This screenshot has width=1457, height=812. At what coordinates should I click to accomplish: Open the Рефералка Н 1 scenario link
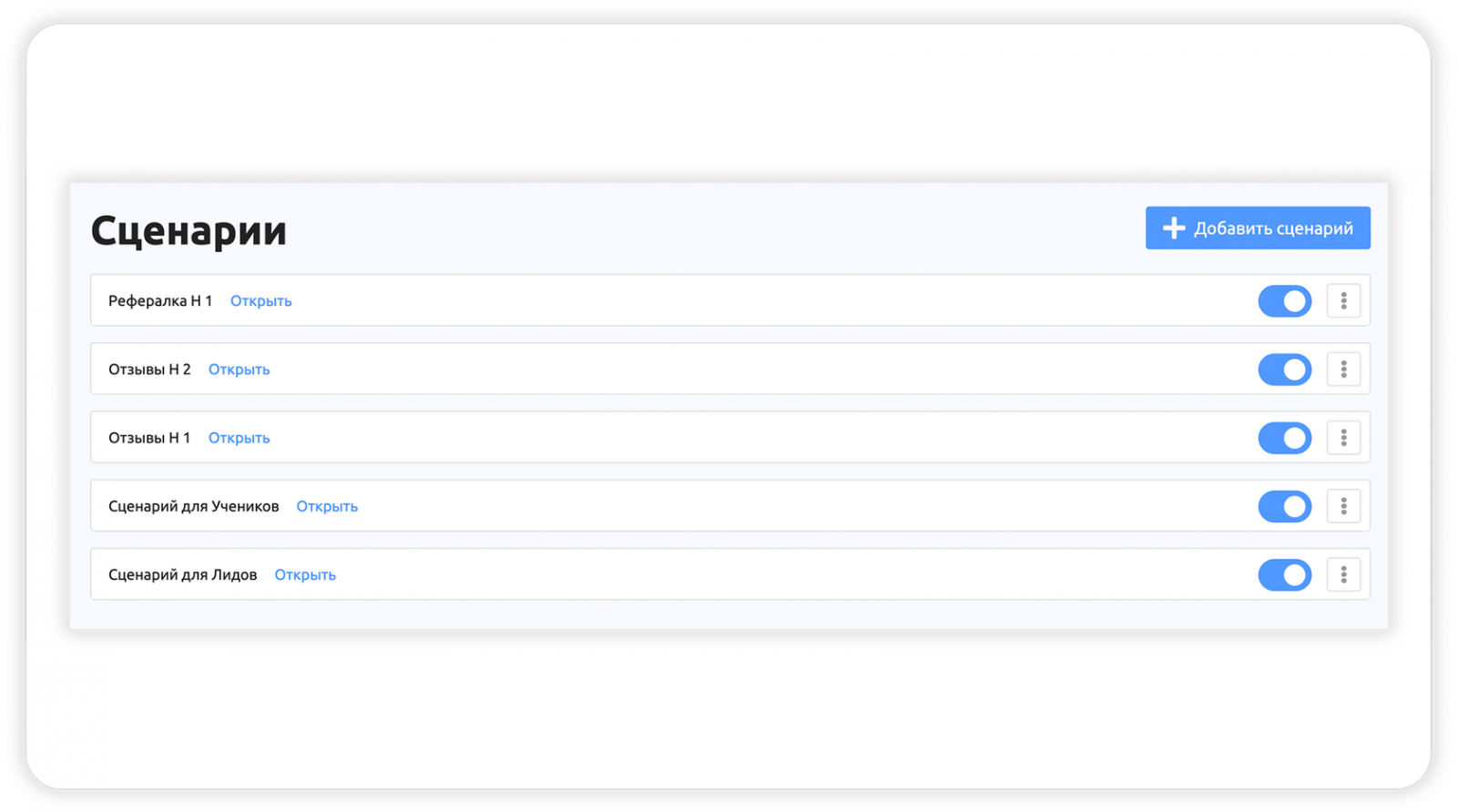[260, 301]
